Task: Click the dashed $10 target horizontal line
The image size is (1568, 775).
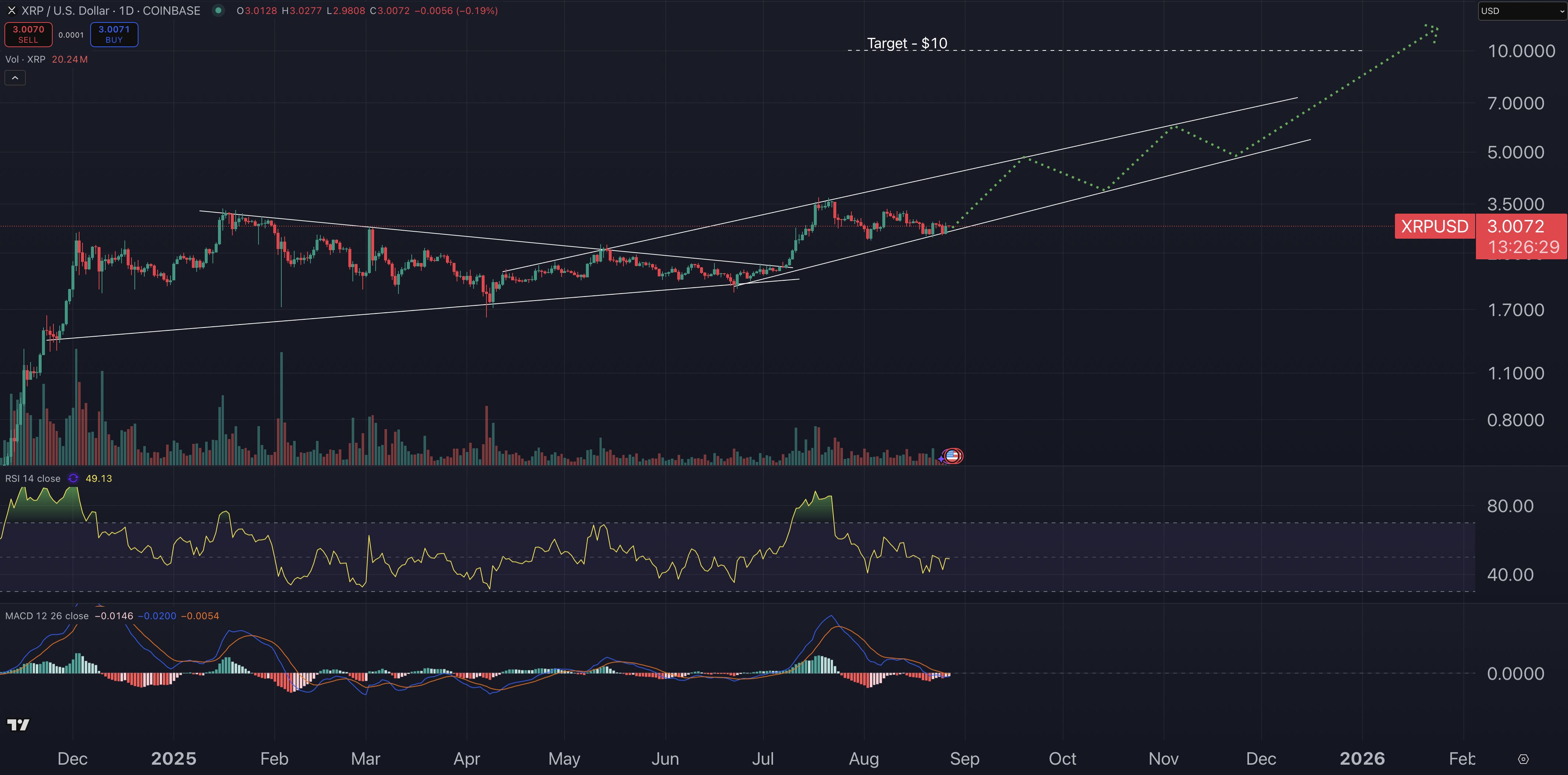Action: [1105, 50]
